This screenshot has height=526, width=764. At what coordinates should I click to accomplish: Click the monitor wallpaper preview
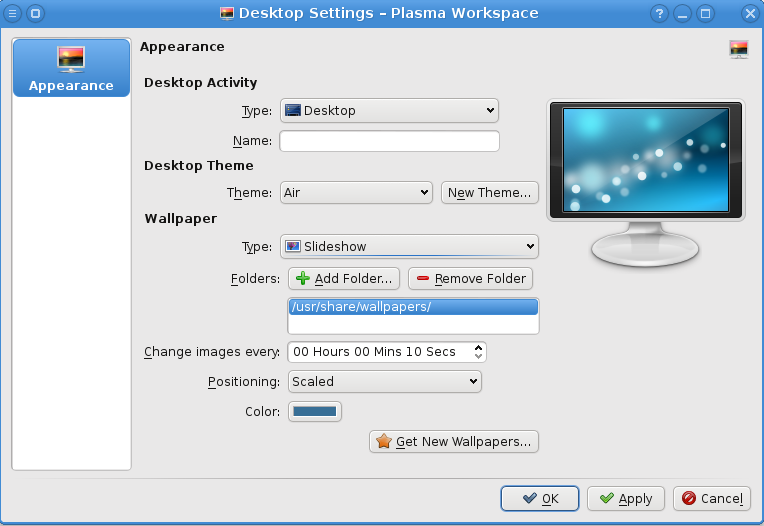pos(646,160)
